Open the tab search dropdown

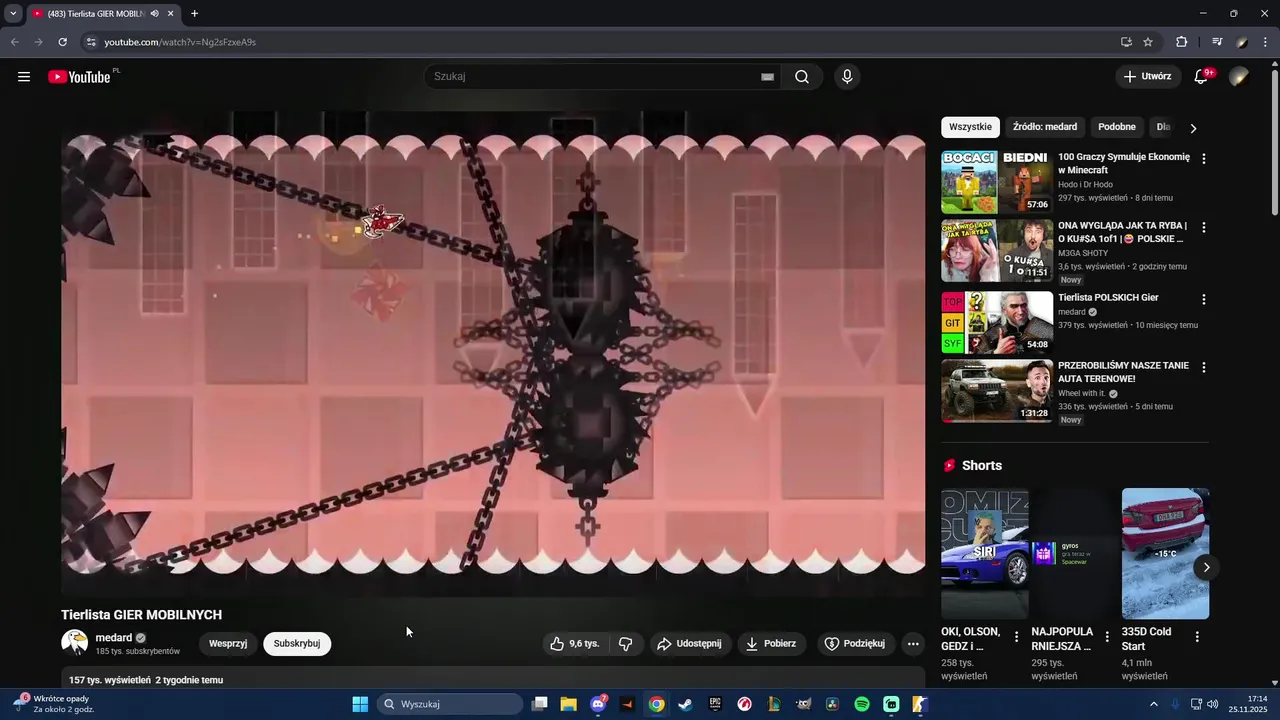point(13,14)
